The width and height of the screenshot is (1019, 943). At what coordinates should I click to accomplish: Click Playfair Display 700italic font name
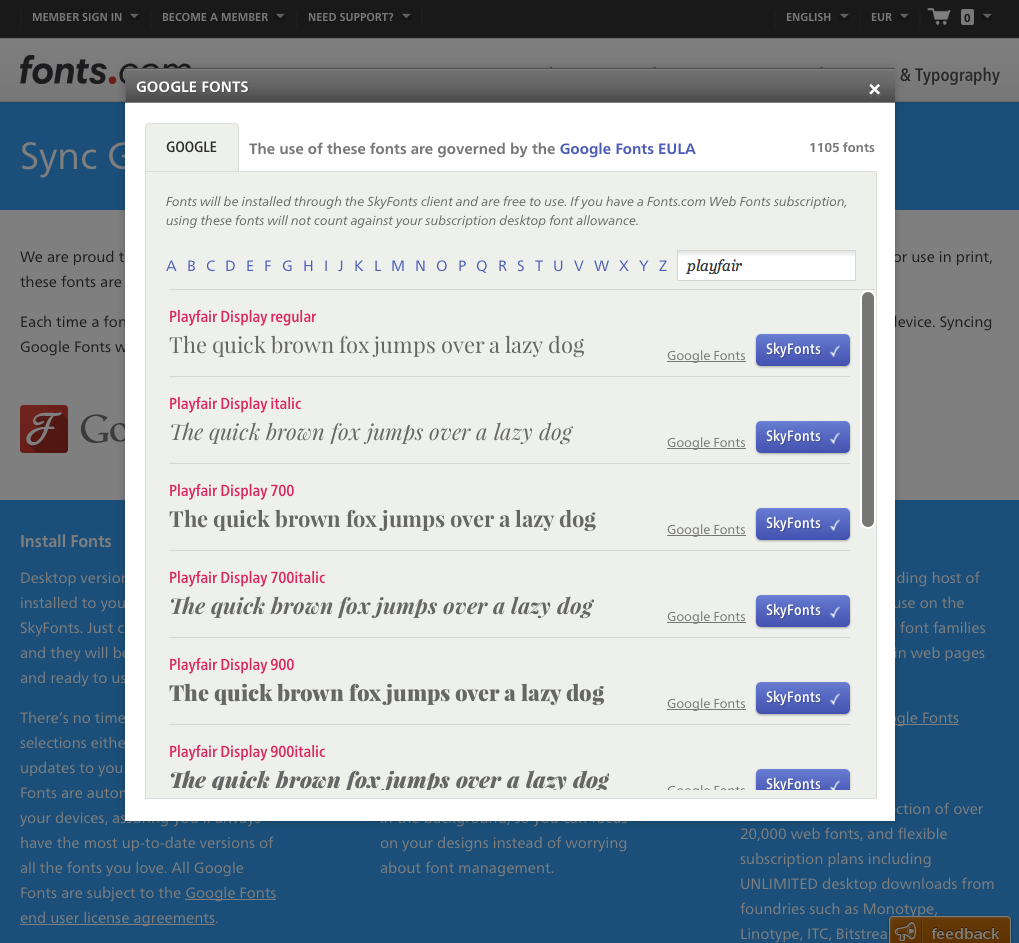coord(247,578)
